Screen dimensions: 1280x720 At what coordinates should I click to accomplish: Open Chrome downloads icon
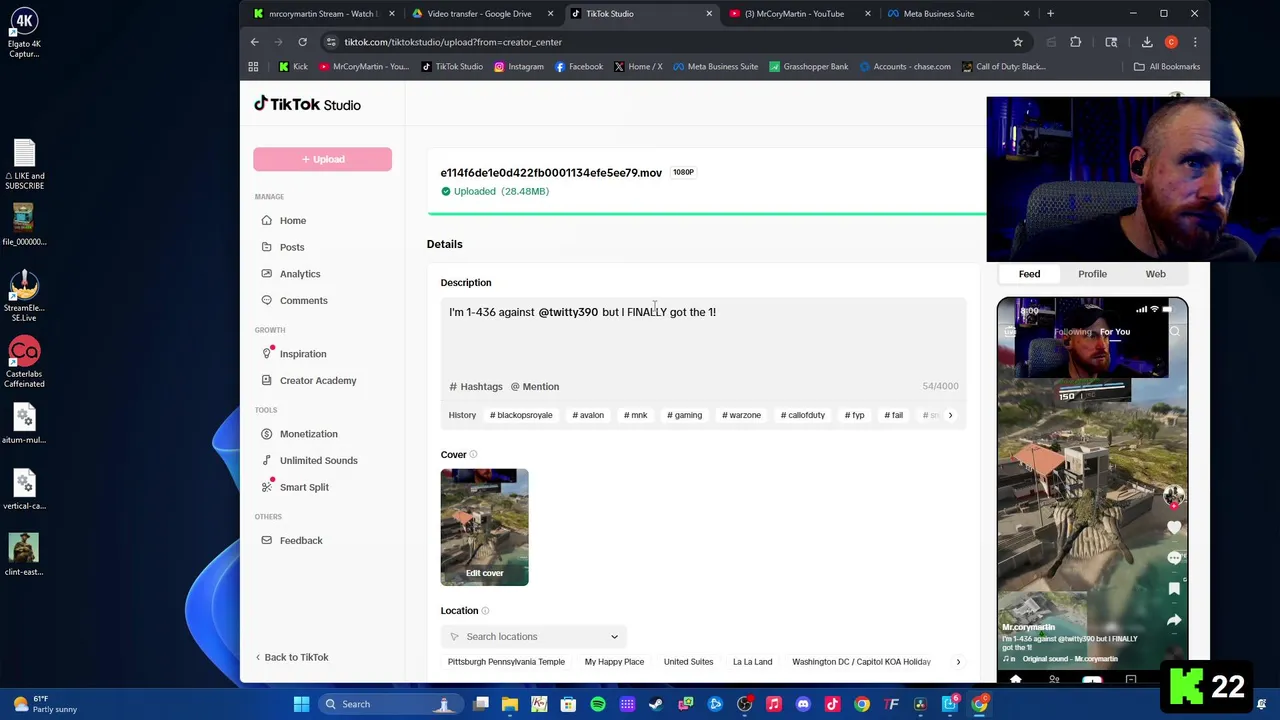pos(1147,42)
